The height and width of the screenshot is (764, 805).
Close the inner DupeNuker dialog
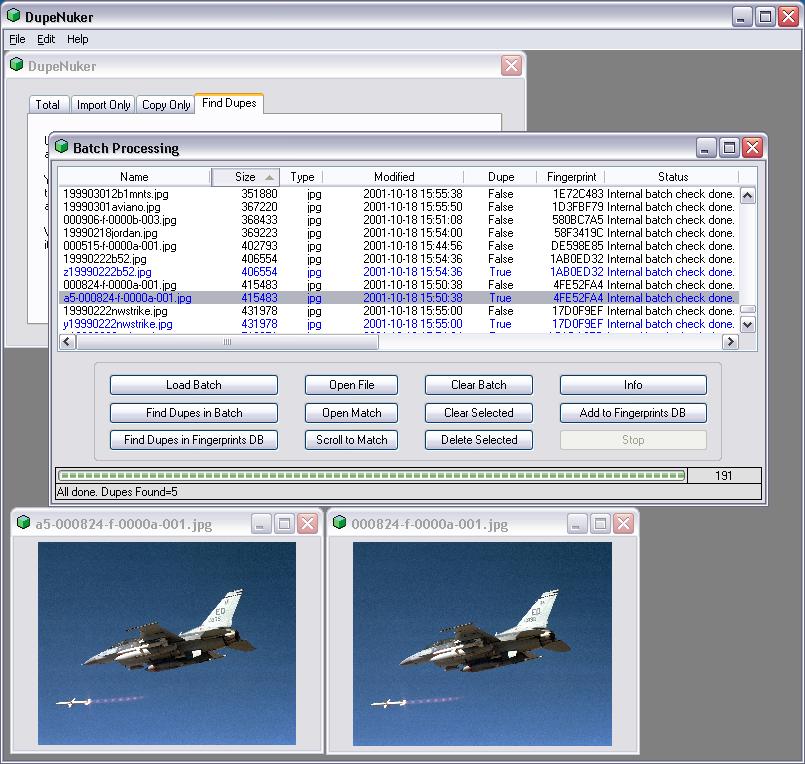click(x=511, y=66)
